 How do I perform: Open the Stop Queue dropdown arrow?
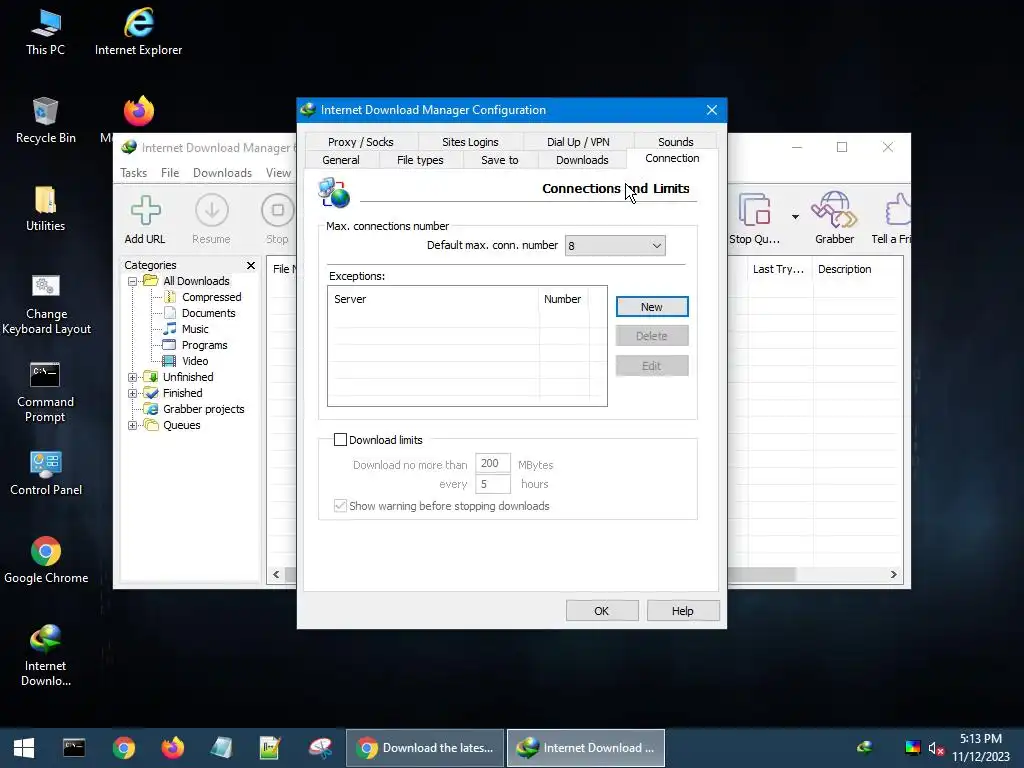[795, 217]
